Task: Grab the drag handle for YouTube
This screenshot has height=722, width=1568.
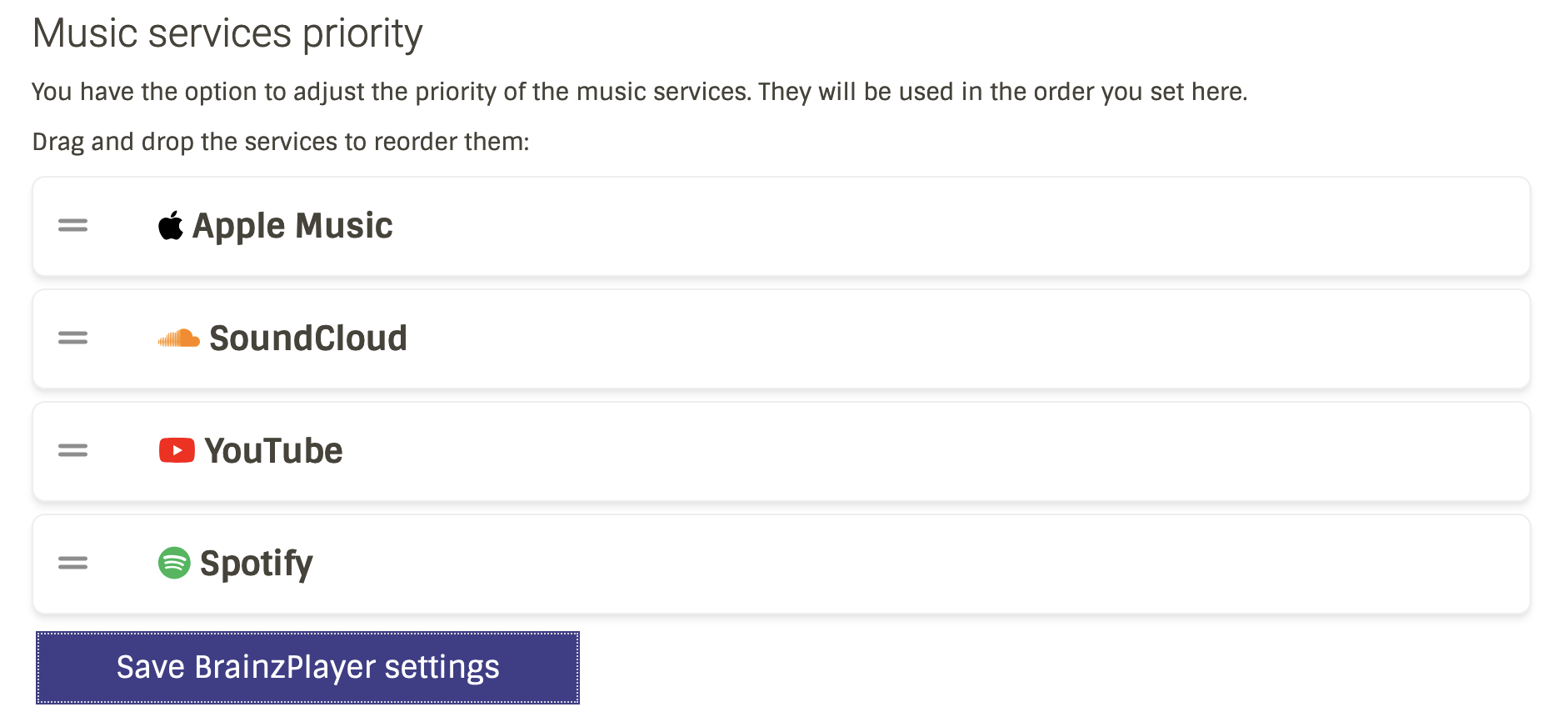Action: [73, 450]
